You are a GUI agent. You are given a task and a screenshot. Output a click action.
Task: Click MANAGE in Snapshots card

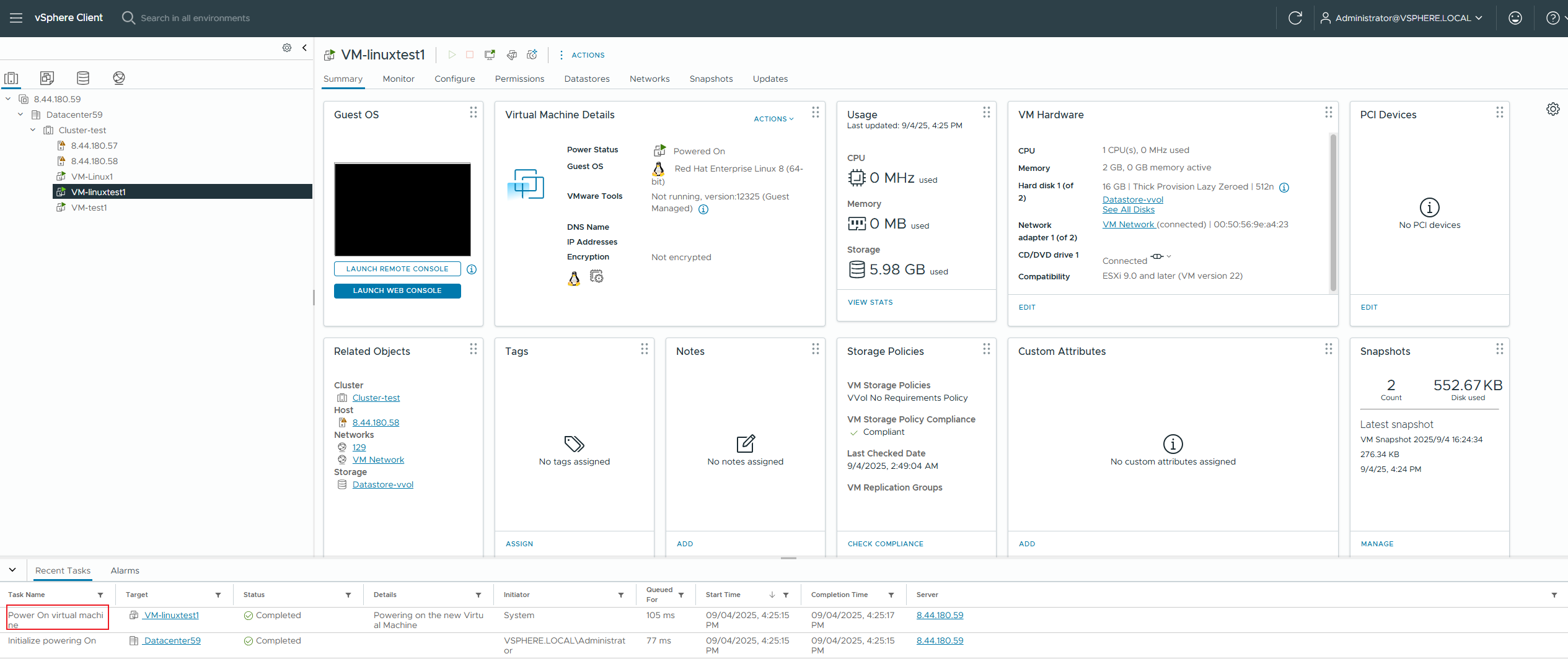[1376, 544]
